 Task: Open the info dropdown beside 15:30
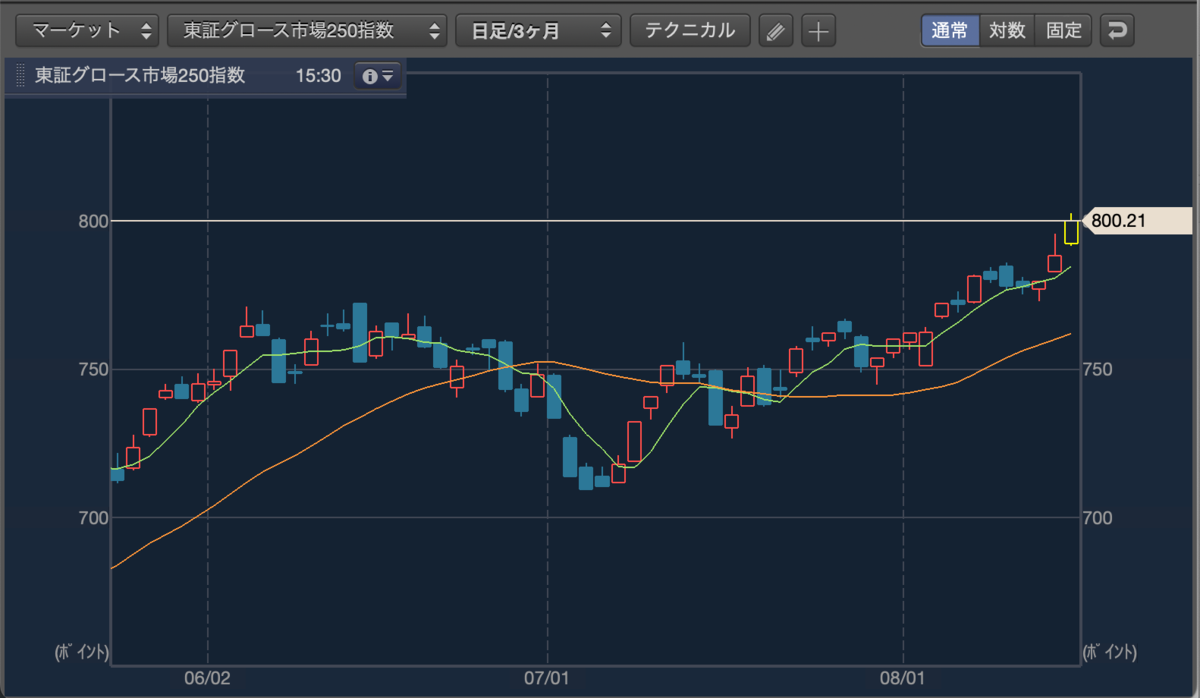[378, 76]
